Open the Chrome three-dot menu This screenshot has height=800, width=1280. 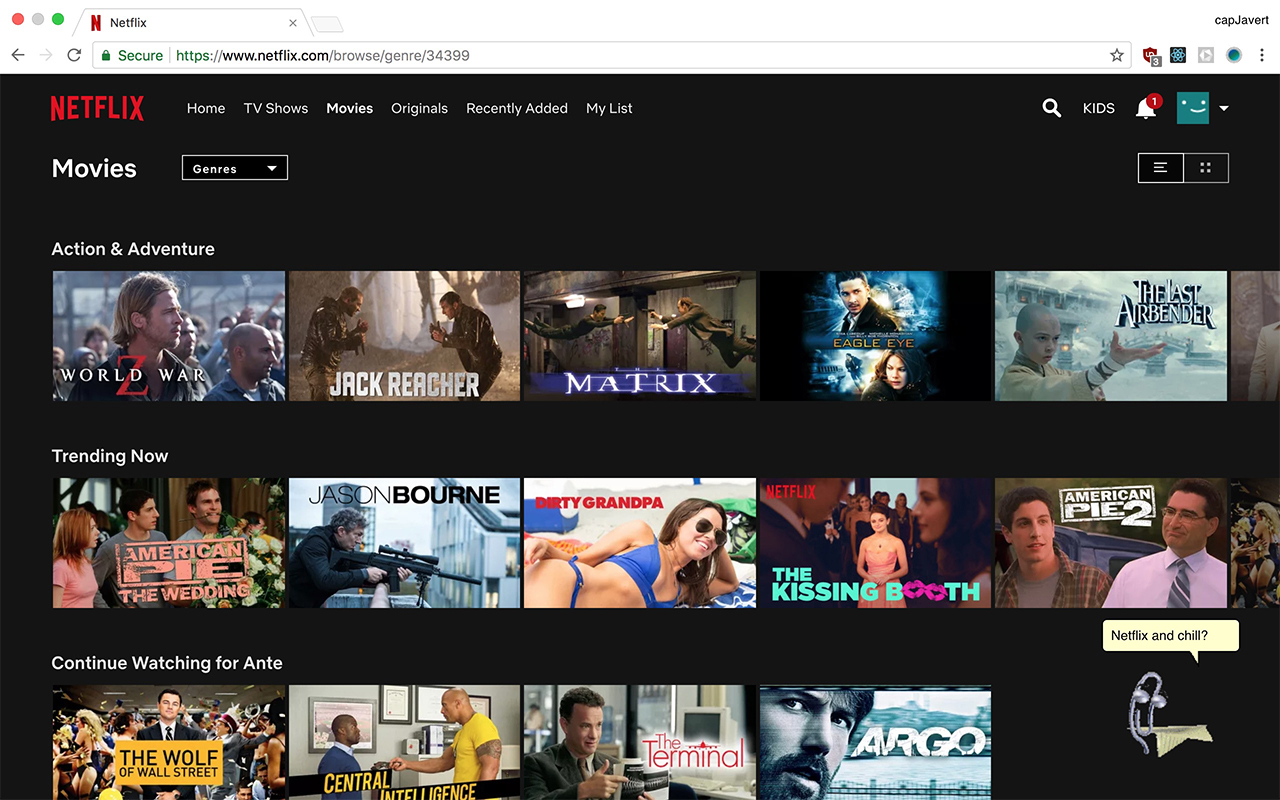(x=1262, y=55)
